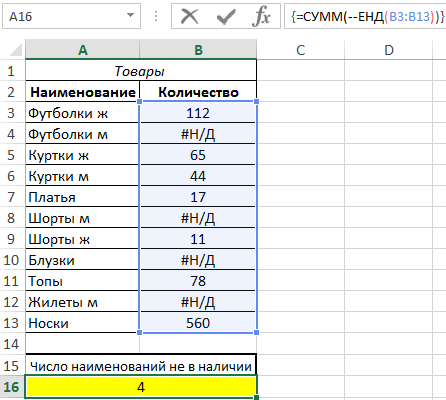Screen dimensions: 446x400
Task: Select cell 'Куртки ж'
Action: coord(82,155)
